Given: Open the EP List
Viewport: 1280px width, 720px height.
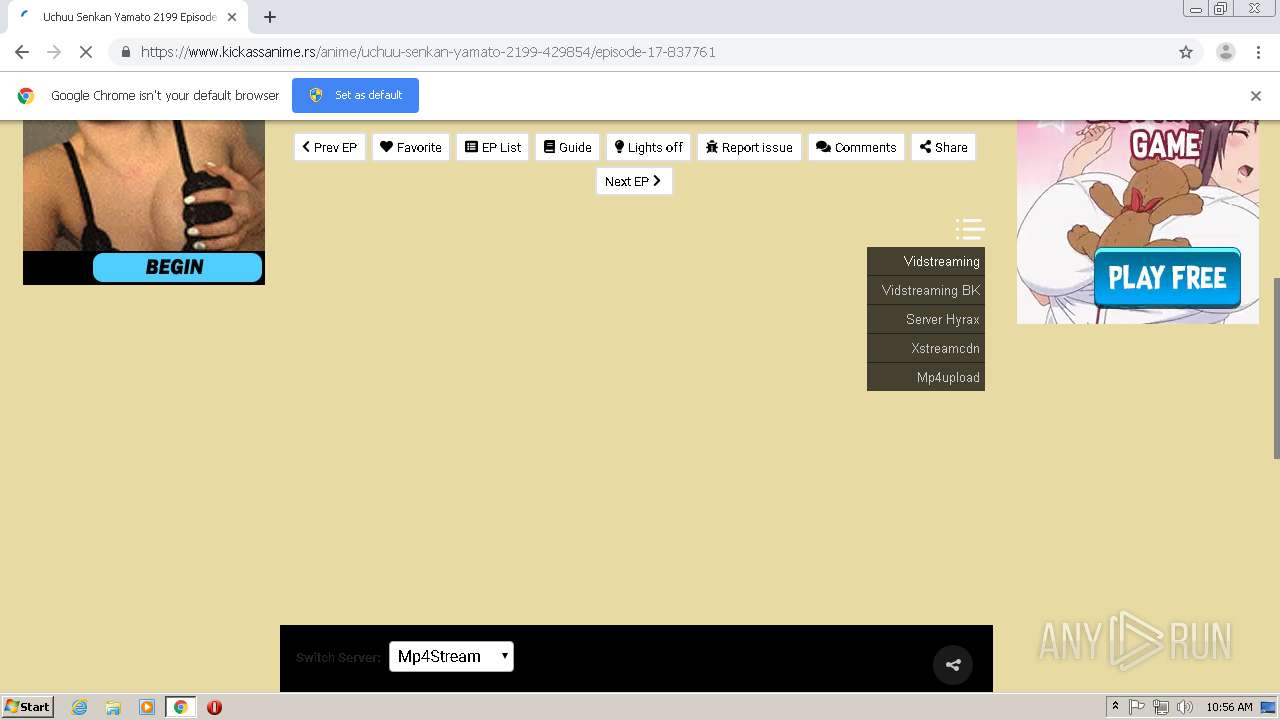Looking at the screenshot, I should point(492,147).
